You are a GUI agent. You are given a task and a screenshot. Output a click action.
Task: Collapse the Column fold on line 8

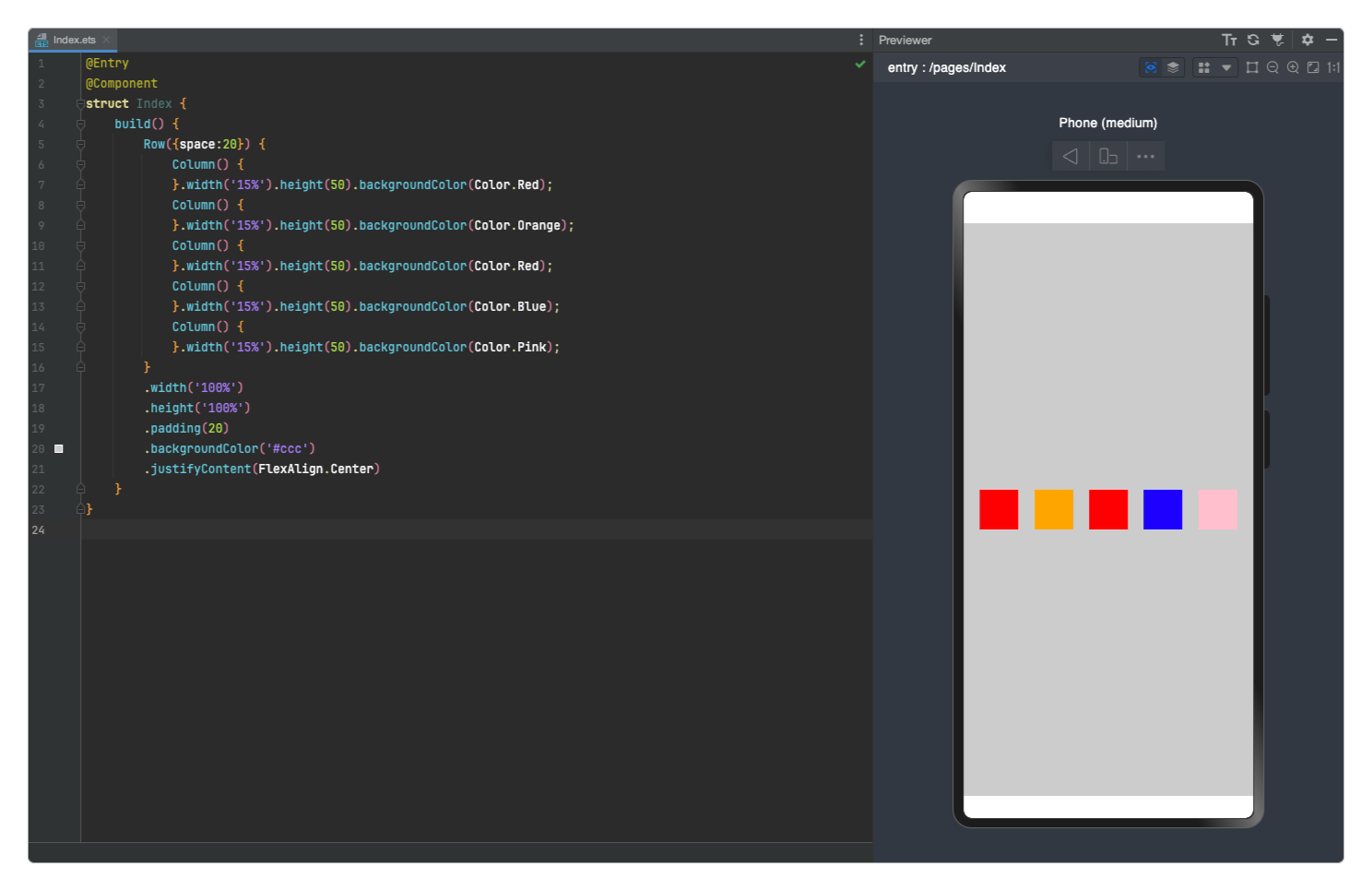click(80, 205)
